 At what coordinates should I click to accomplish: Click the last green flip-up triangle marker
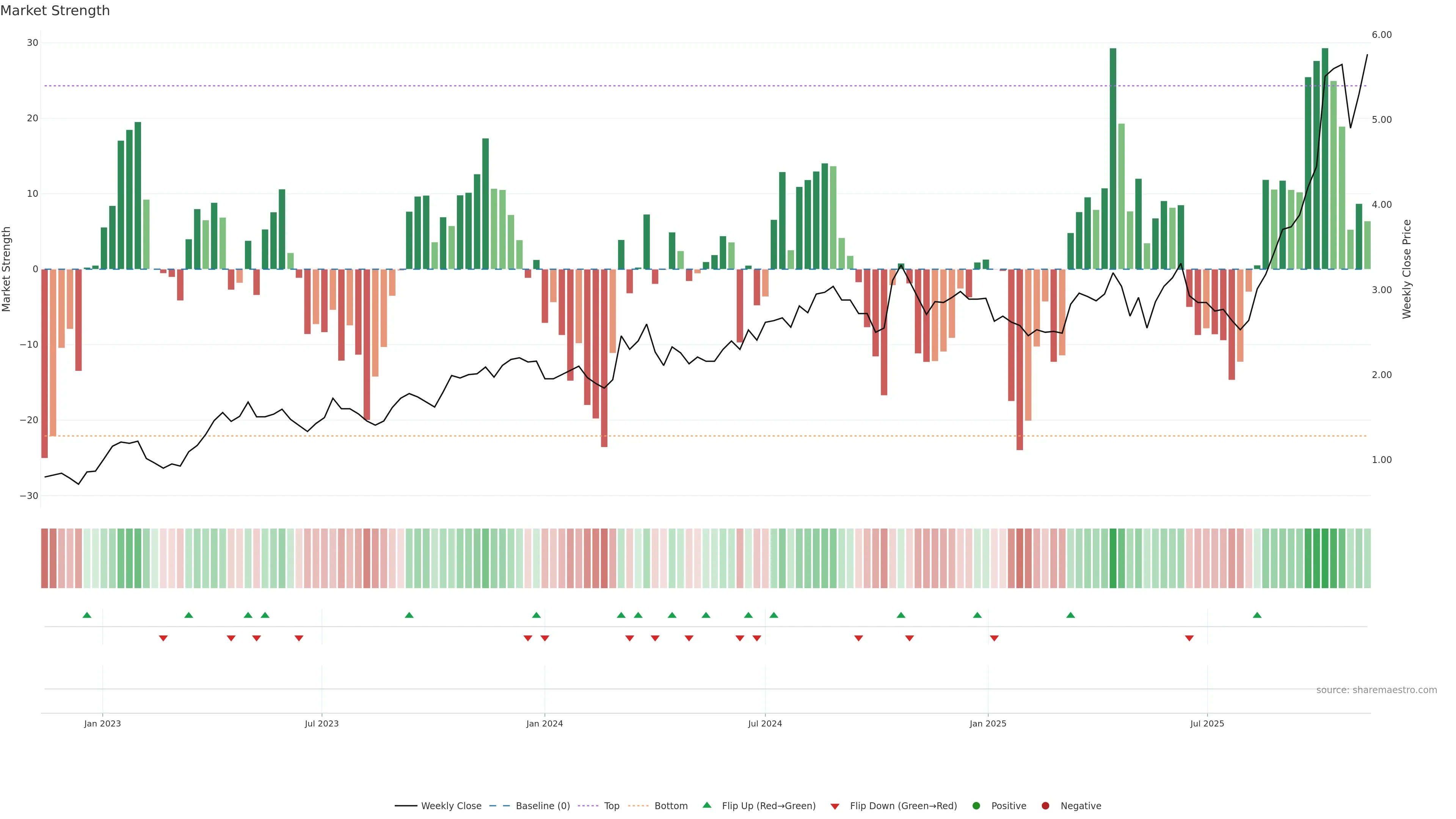pos(1257,615)
